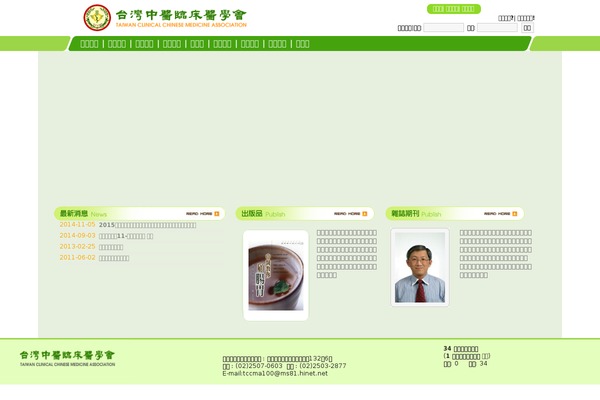Open the soup bowl book cover thumbnail
600x400 pixels.
coord(276,275)
